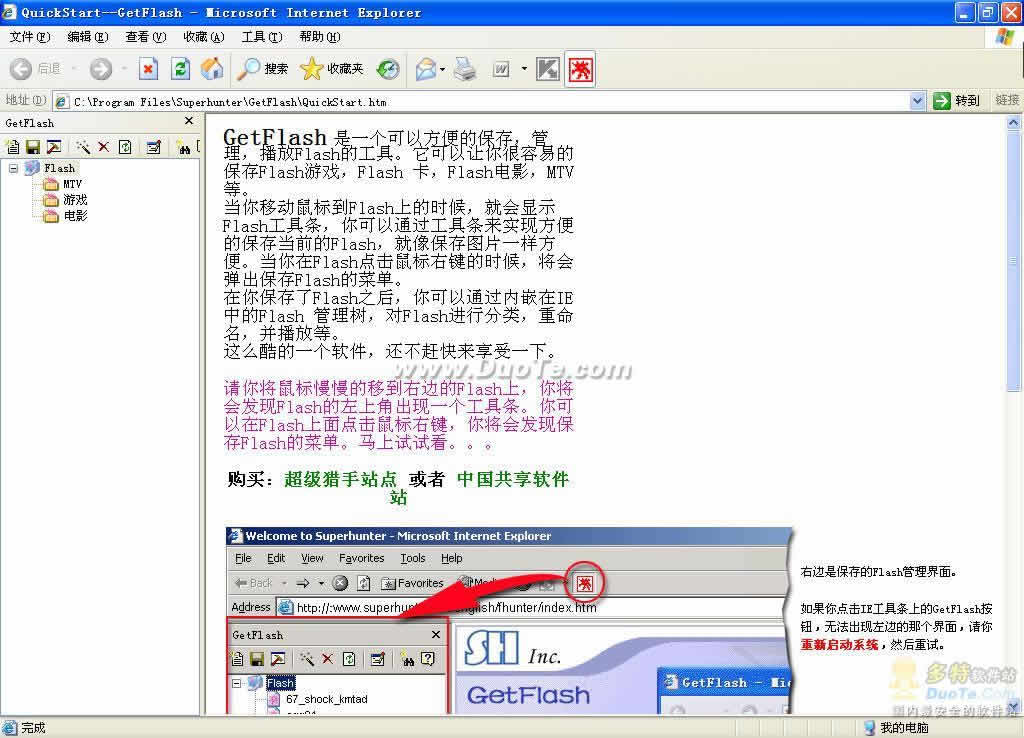Select the MTV folder

coord(72,184)
